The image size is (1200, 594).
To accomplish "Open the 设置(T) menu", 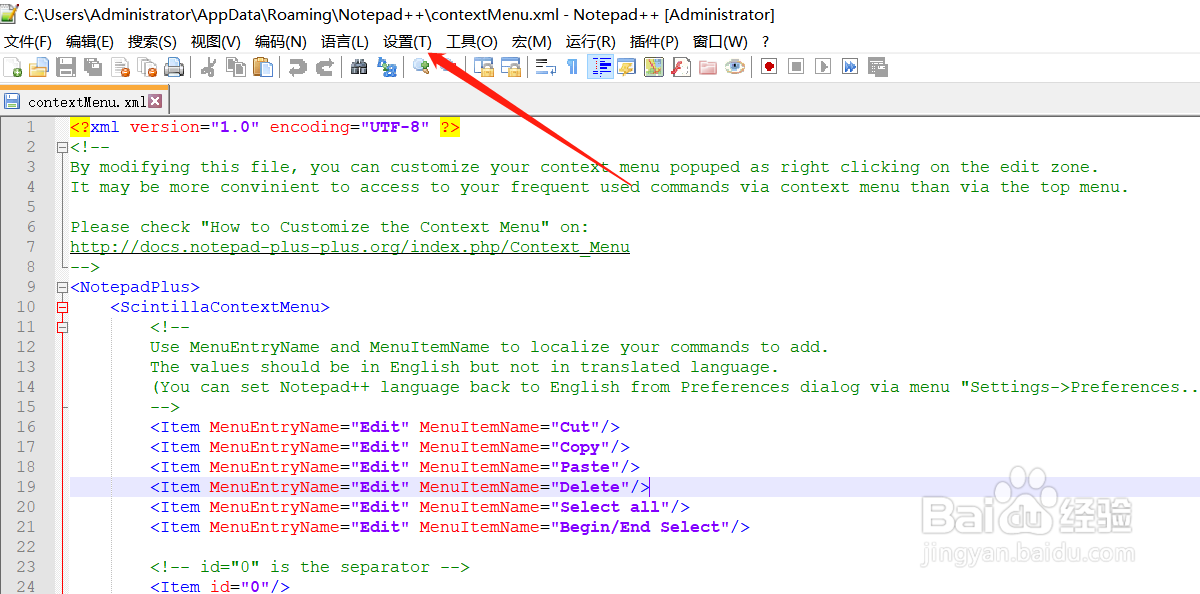I will (x=407, y=42).
